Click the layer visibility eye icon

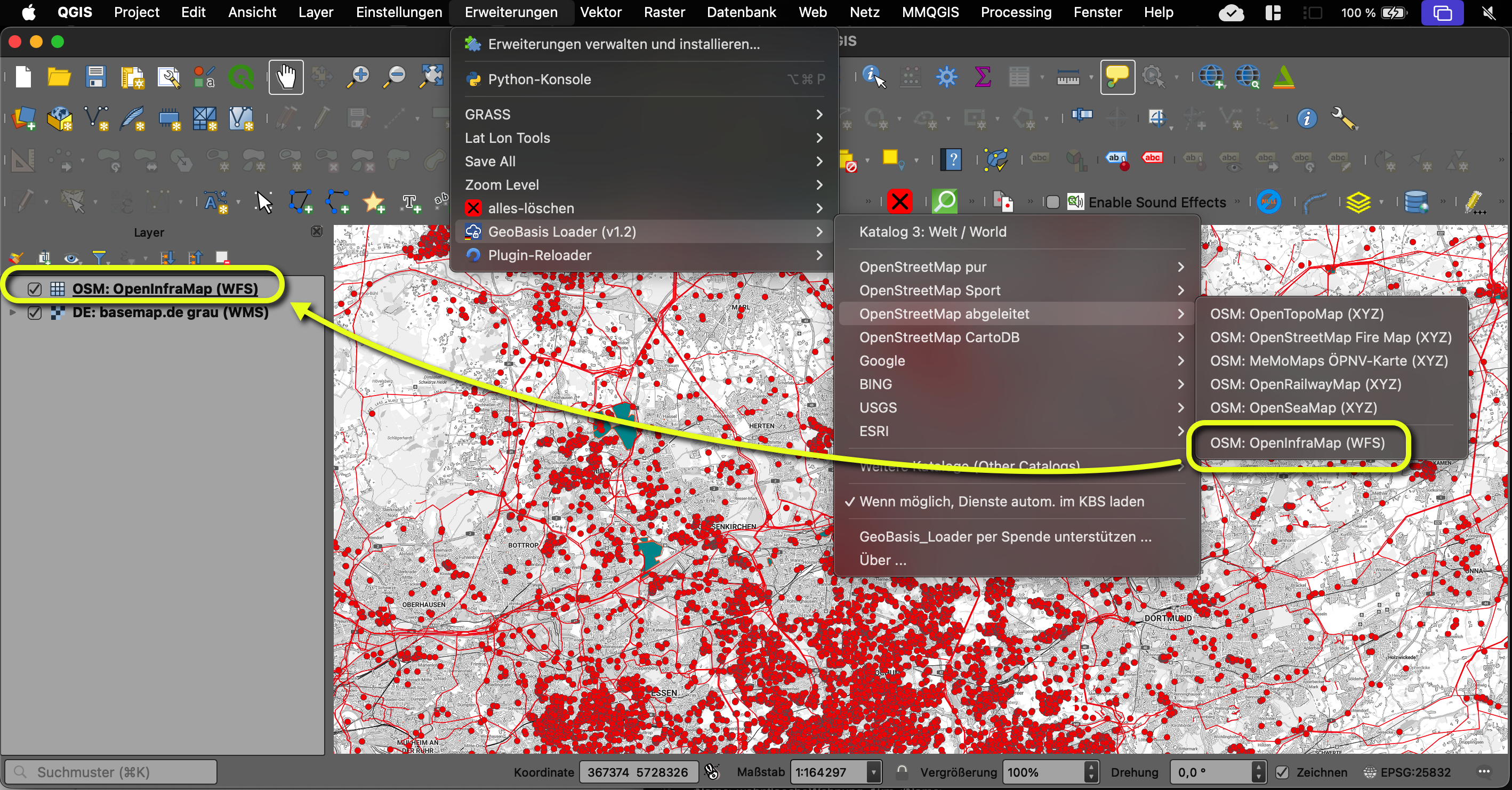[71, 257]
